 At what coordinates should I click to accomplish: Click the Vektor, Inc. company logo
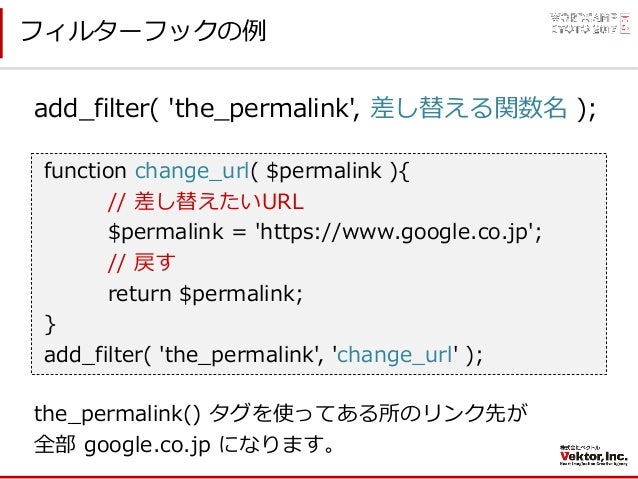[x=593, y=456]
